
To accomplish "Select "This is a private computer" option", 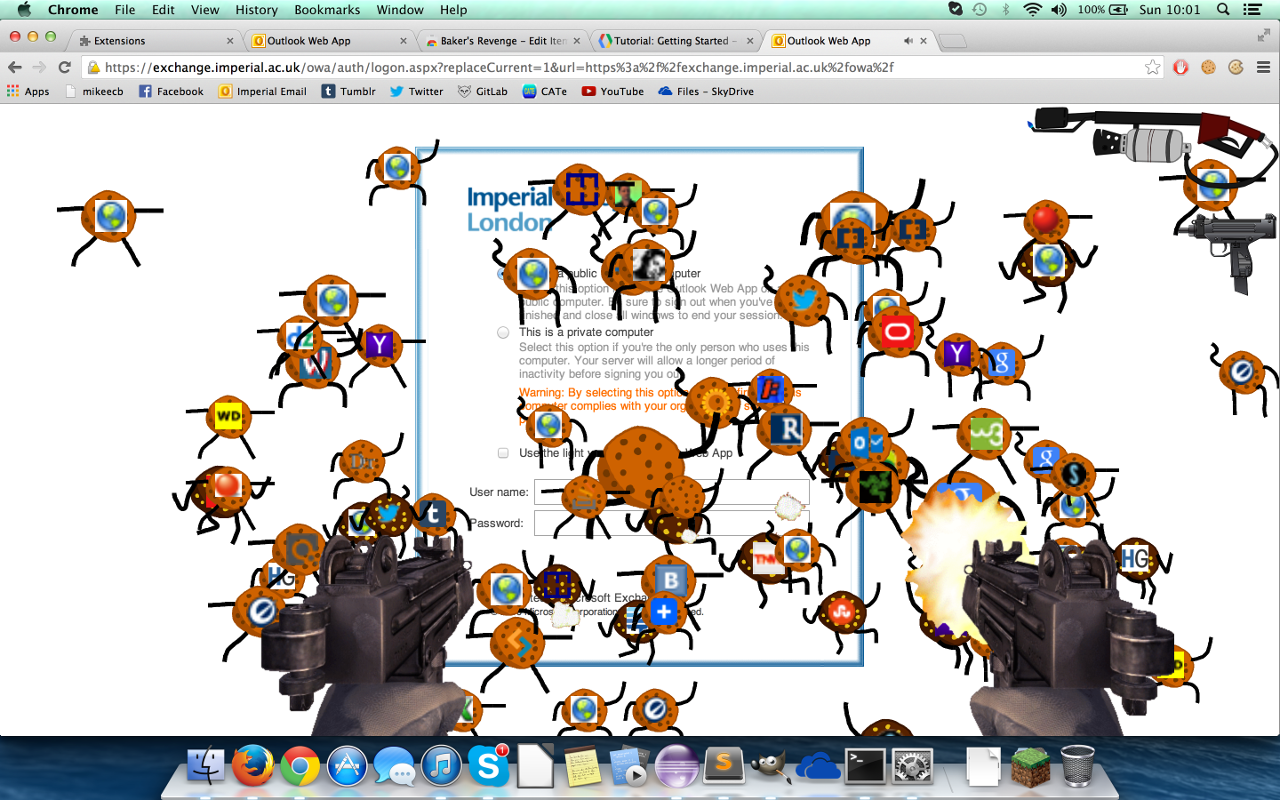I will [x=503, y=332].
